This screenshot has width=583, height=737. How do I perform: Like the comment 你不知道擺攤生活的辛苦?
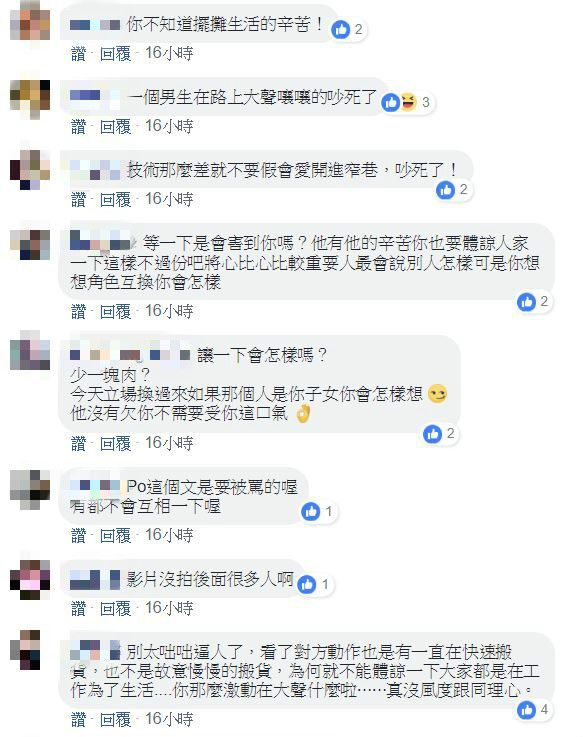point(79,54)
